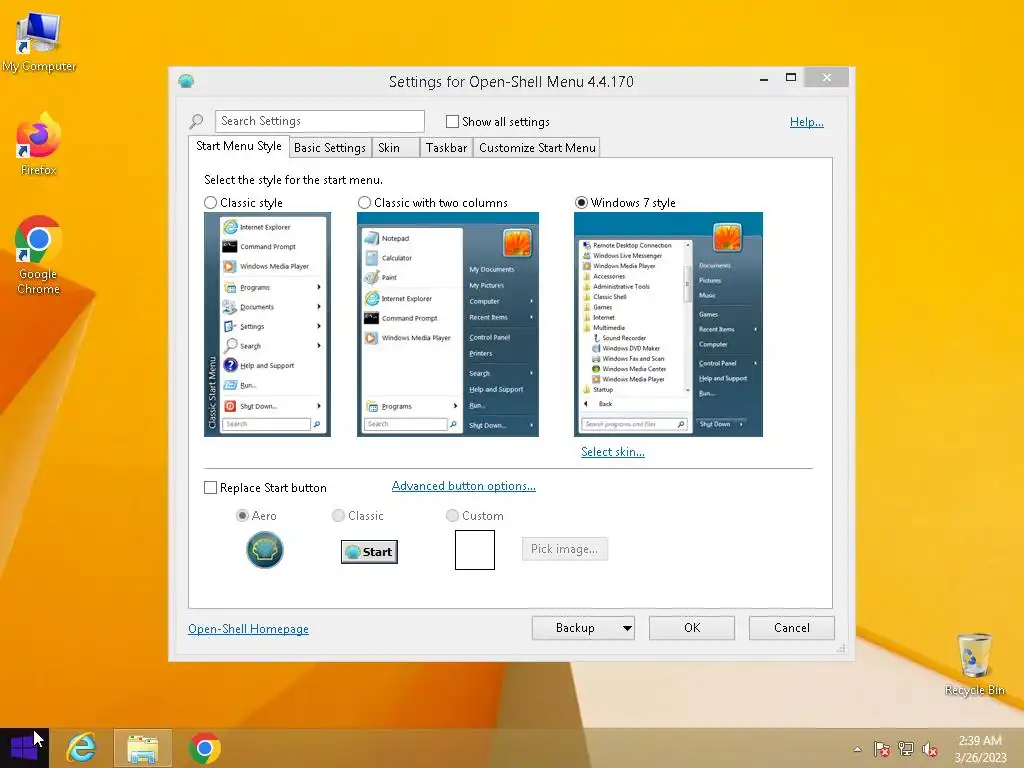This screenshot has height=768, width=1024.
Task: Select the Classic style radio button
Action: click(210, 202)
